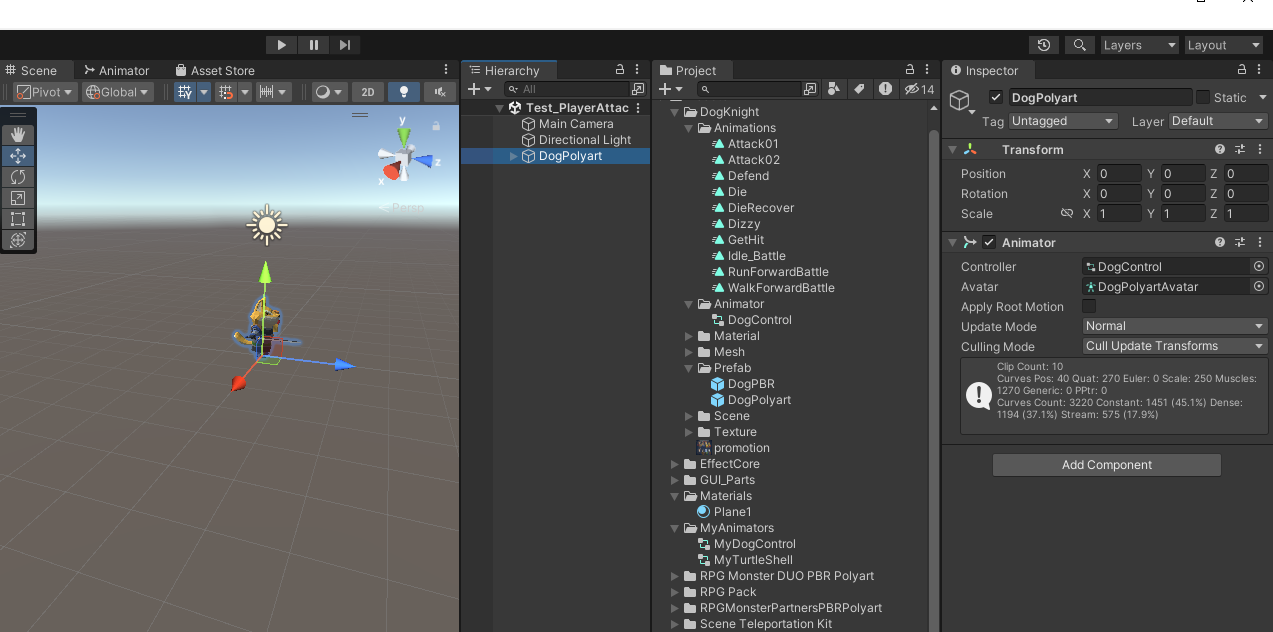This screenshot has width=1273, height=632.
Task: Select MyTurtleShell controller asset
Action: 753,560
